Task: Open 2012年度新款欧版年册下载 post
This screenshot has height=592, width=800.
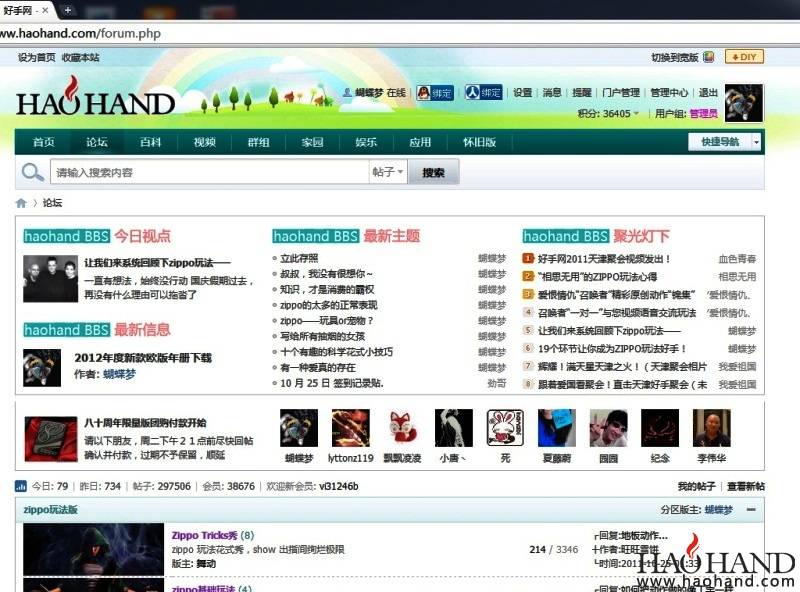Action: coord(143,357)
